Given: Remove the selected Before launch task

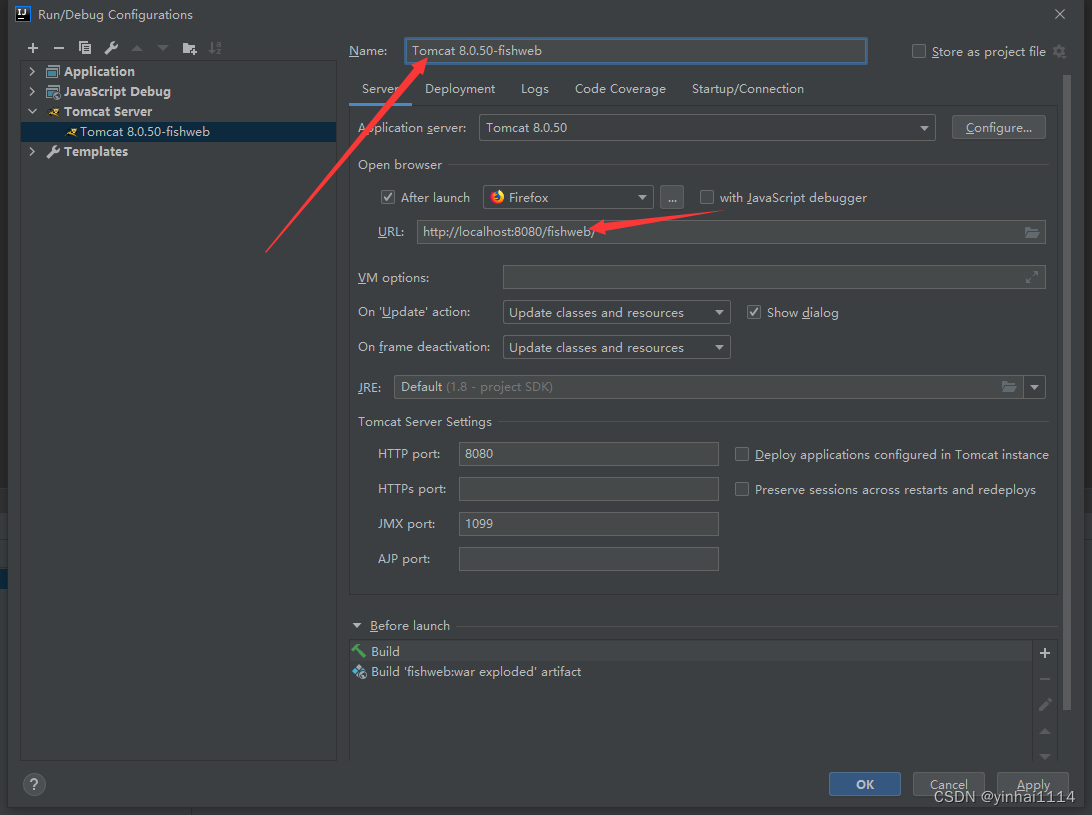Looking at the screenshot, I should (1045, 679).
